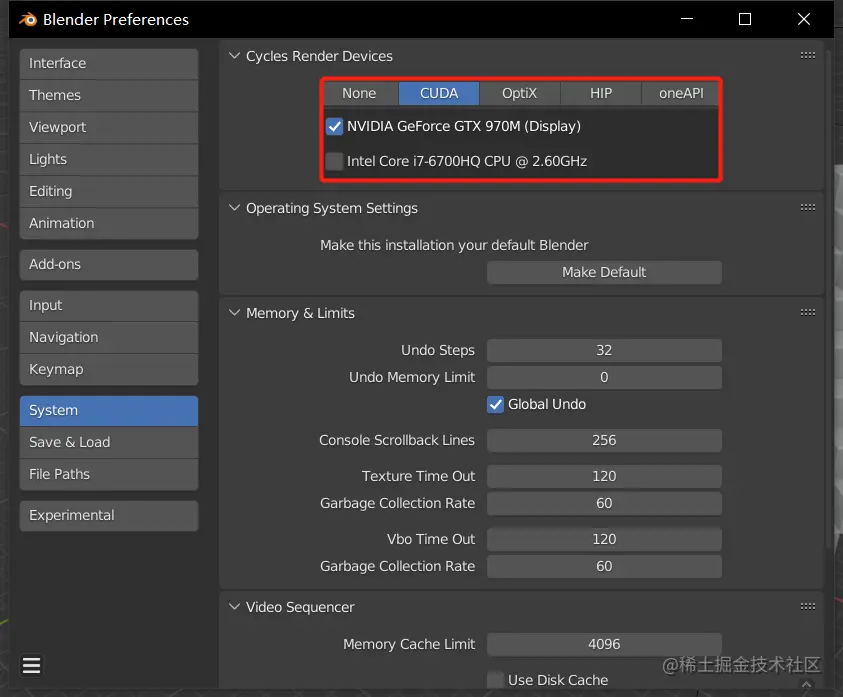Click the Undo Steps value field
The width and height of the screenshot is (843, 697).
pos(604,351)
